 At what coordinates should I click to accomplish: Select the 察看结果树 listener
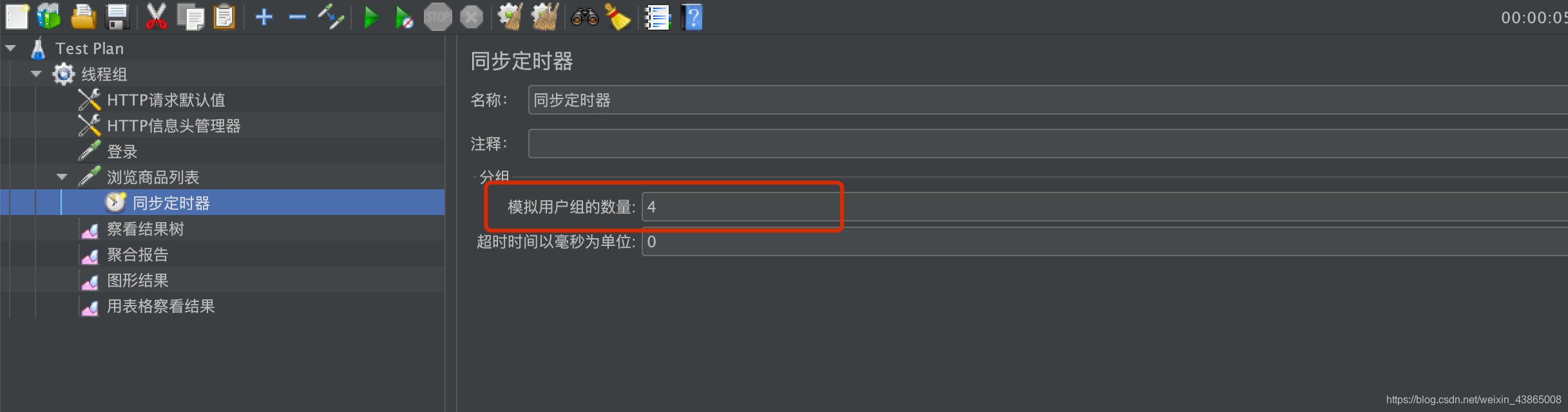click(x=146, y=229)
